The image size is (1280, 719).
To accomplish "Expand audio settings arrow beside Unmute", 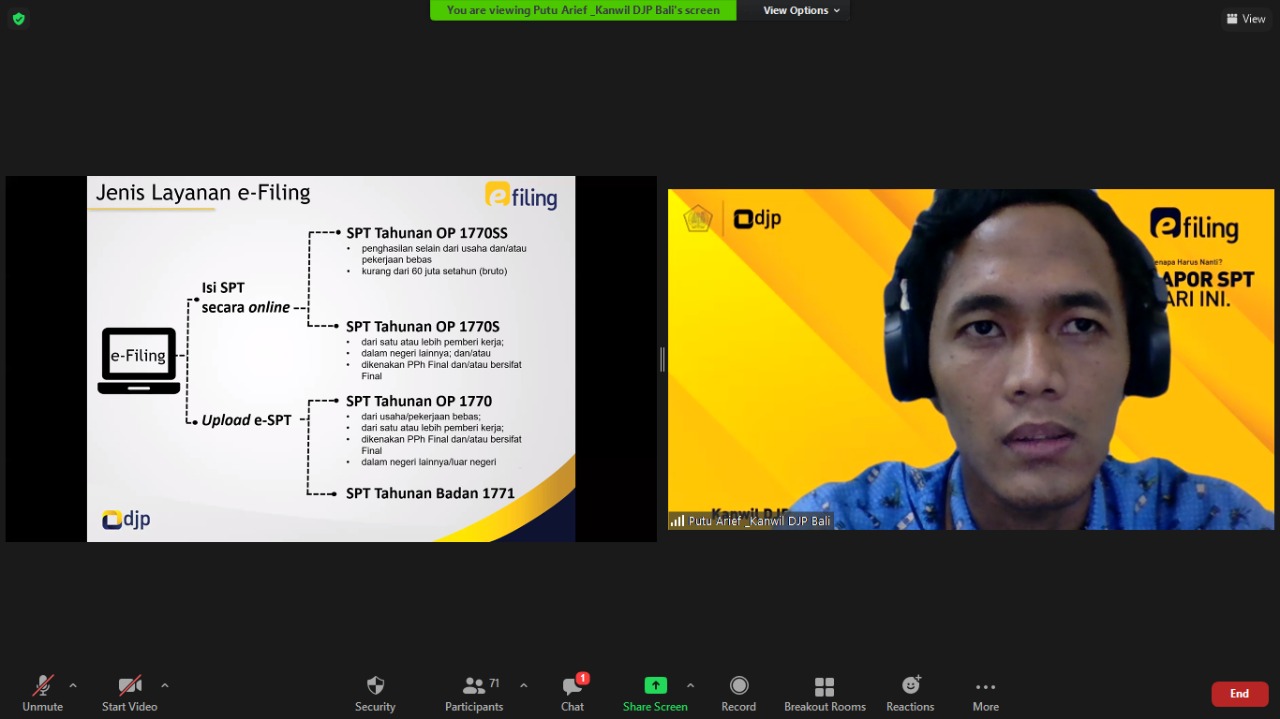I will click(73, 686).
